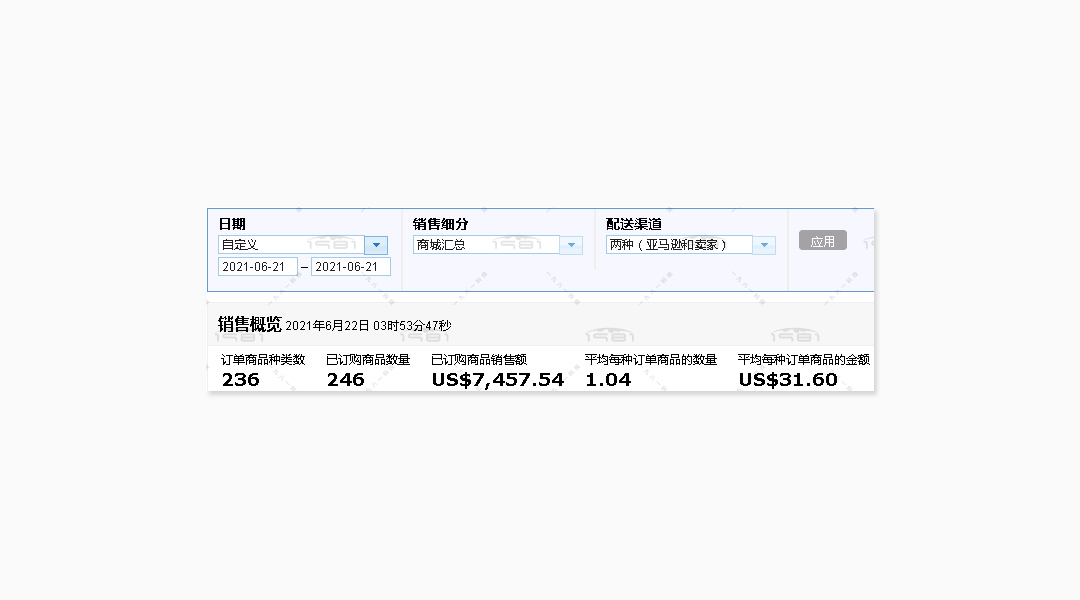Screen dimensions: 1080x600
Task: Click the value US$7,457.54
Action: tap(497, 380)
